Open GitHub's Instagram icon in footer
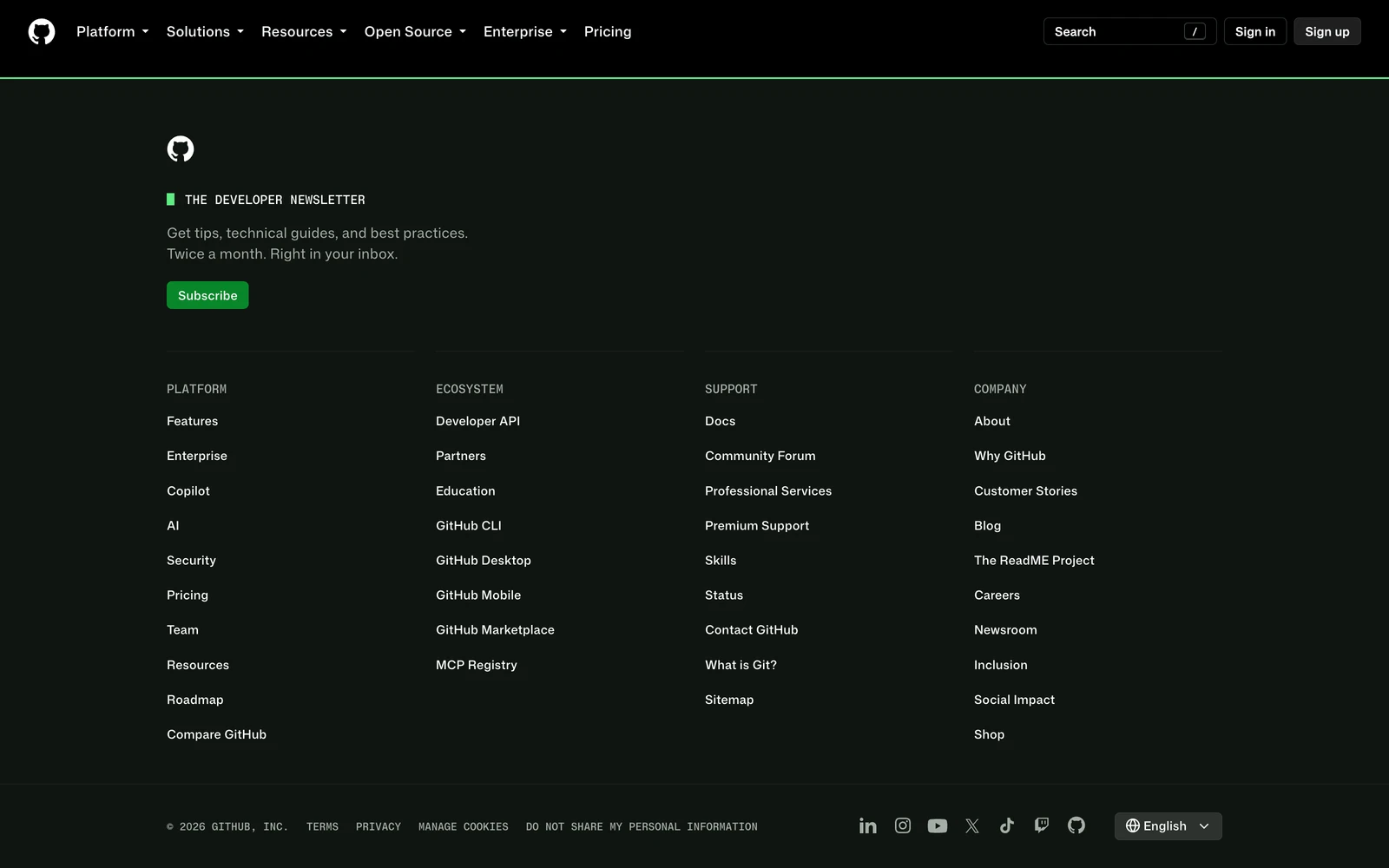 903,825
